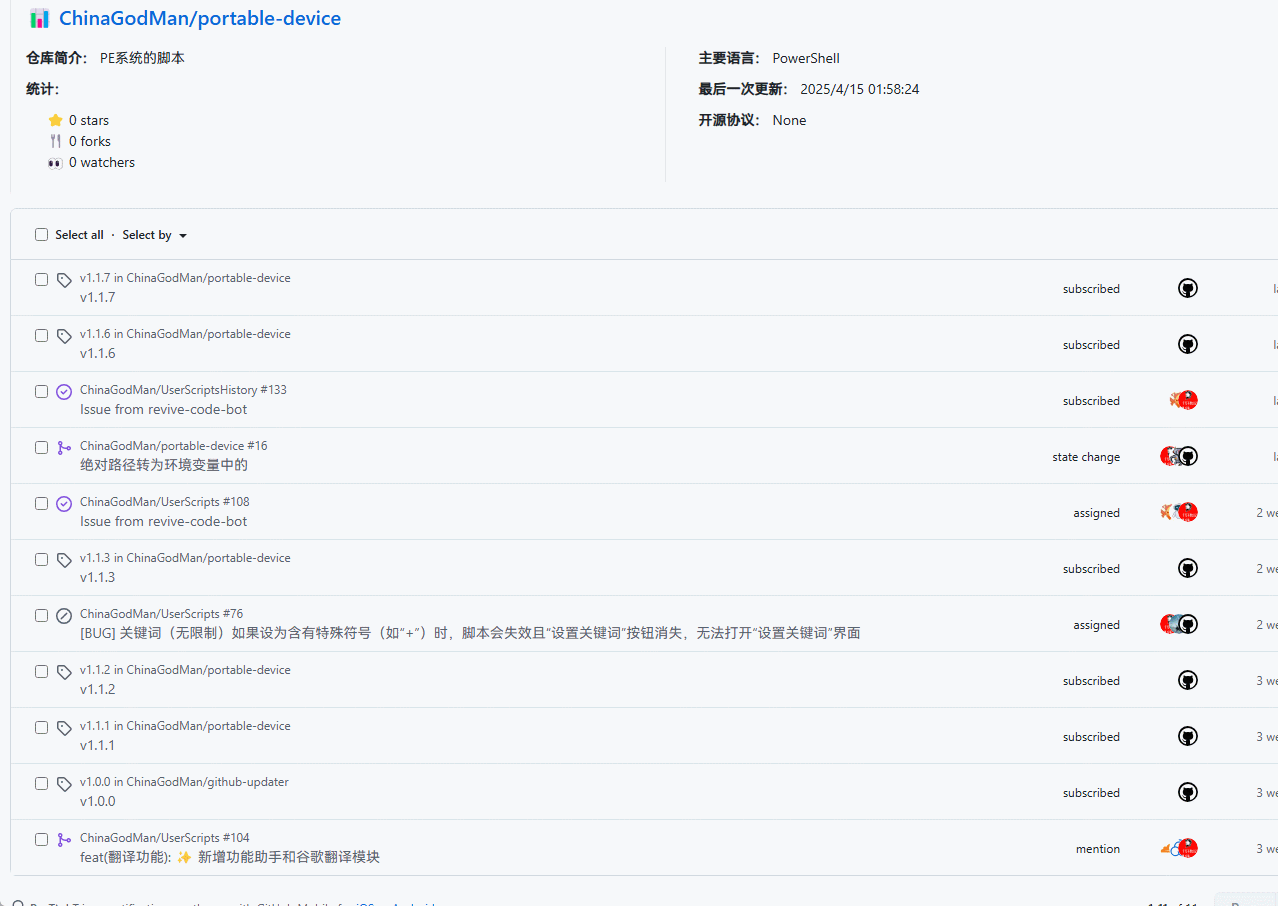Click the star icon next to 0 stars

[x=55, y=120]
